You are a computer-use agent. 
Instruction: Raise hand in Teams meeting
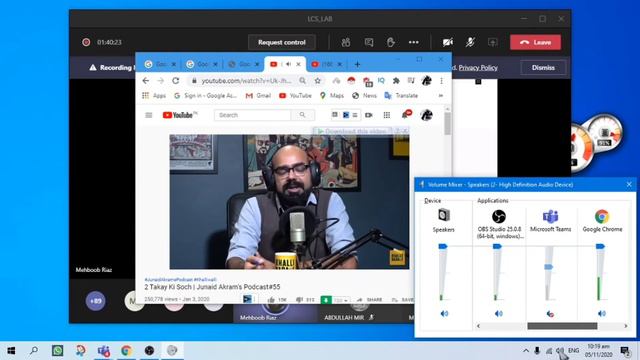tap(391, 42)
